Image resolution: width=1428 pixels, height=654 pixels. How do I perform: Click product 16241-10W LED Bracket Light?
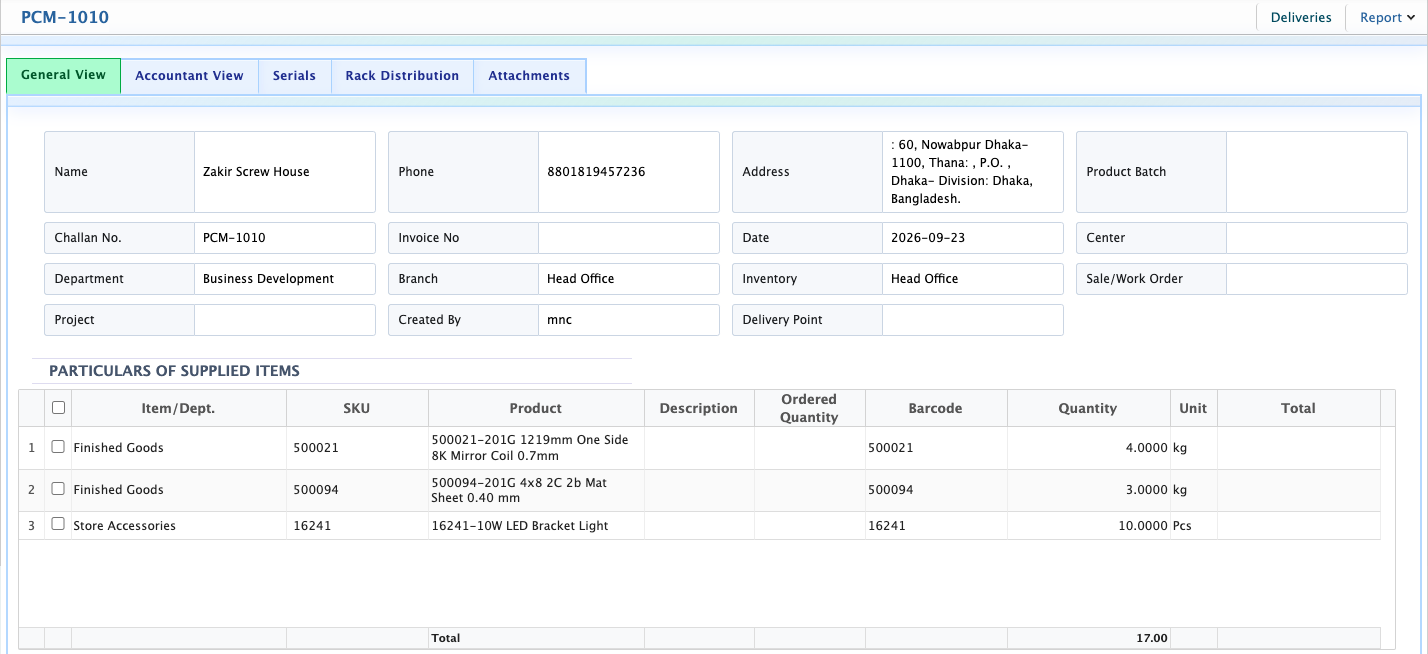click(520, 526)
